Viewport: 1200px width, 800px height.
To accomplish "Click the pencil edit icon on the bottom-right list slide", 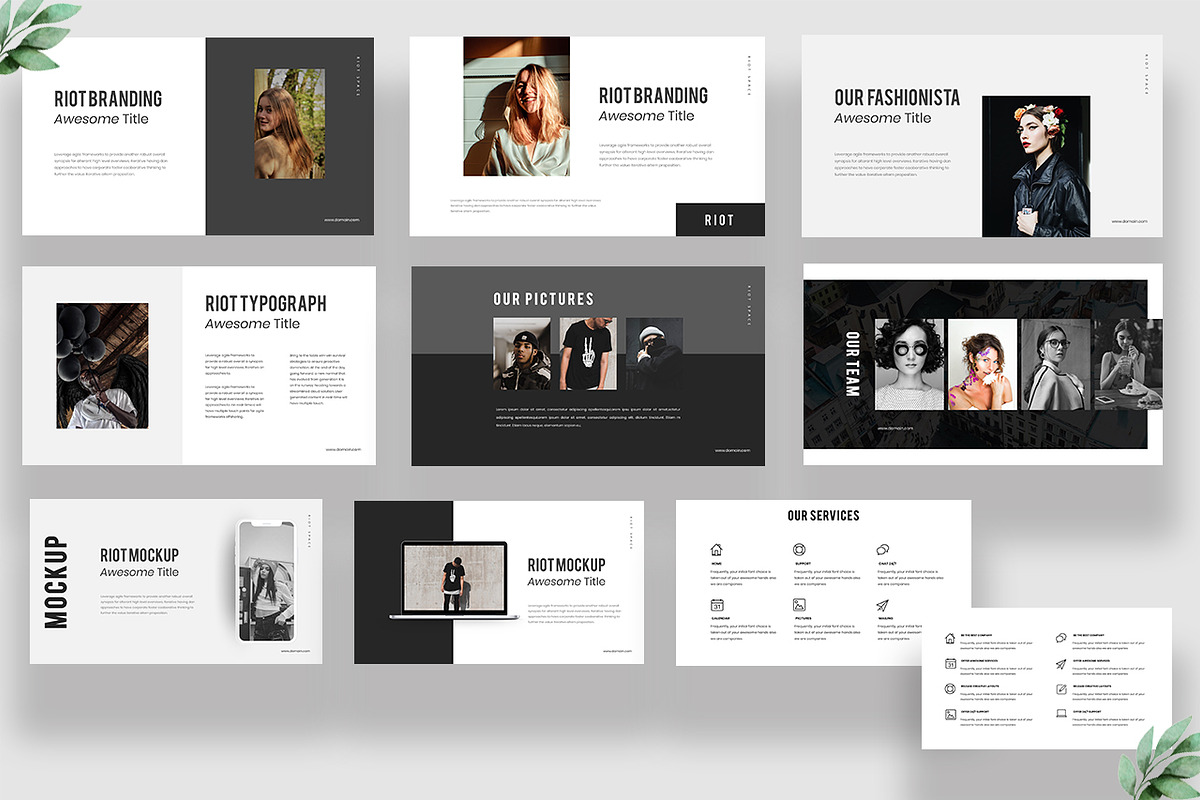I will click(1061, 689).
